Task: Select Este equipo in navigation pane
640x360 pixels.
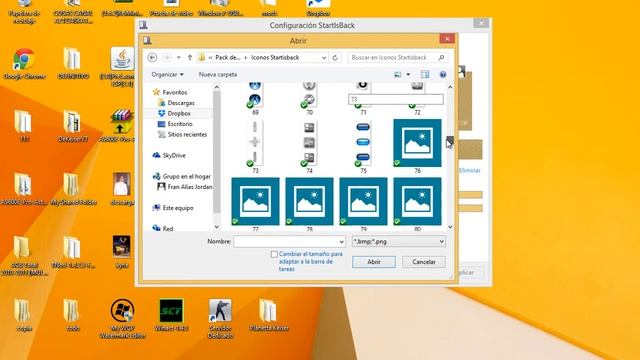Action: coord(178,208)
